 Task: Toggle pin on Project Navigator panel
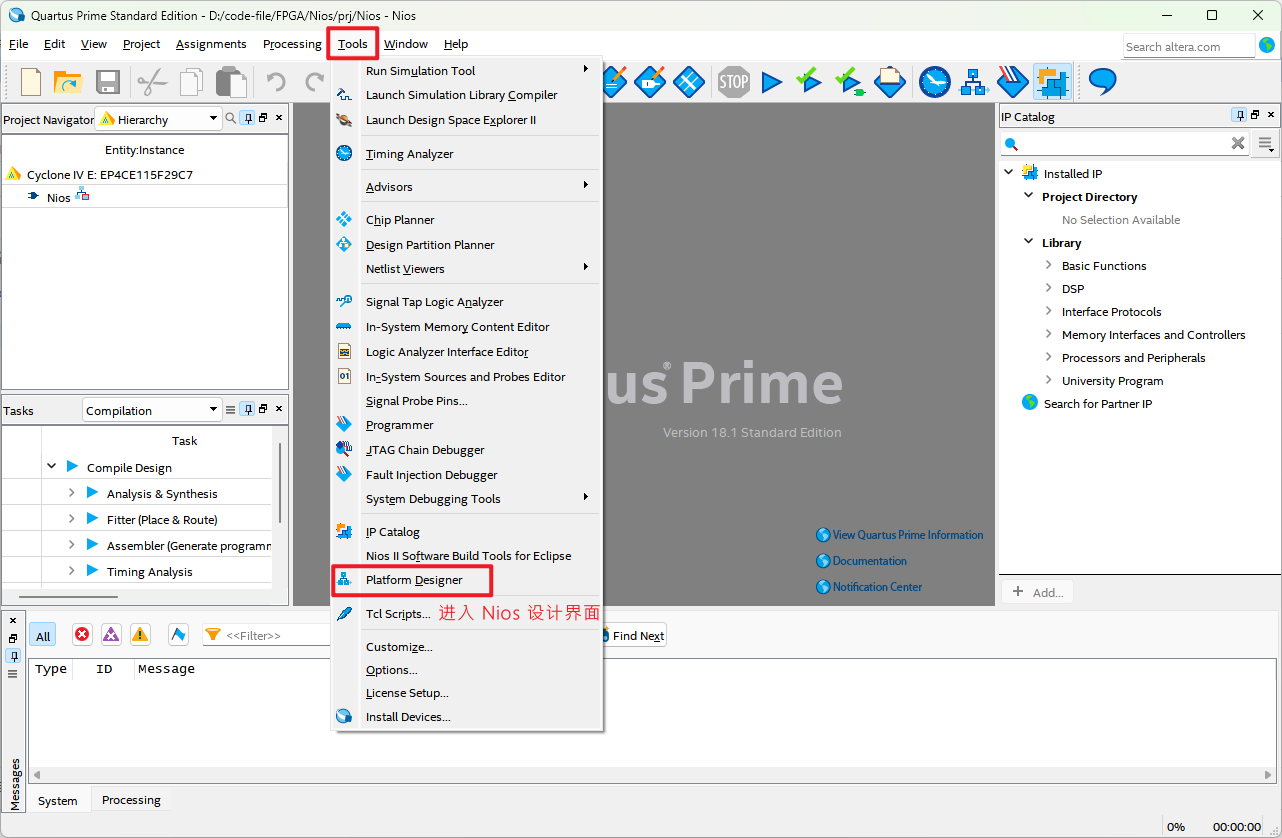[x=248, y=118]
